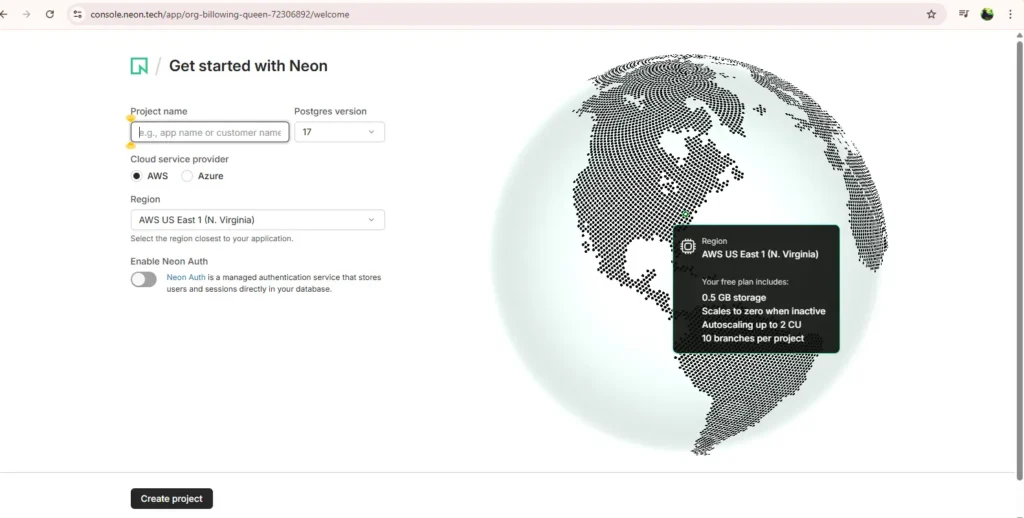1024x518 pixels.
Task: Go back using the browser back arrow
Action: (x=5, y=14)
